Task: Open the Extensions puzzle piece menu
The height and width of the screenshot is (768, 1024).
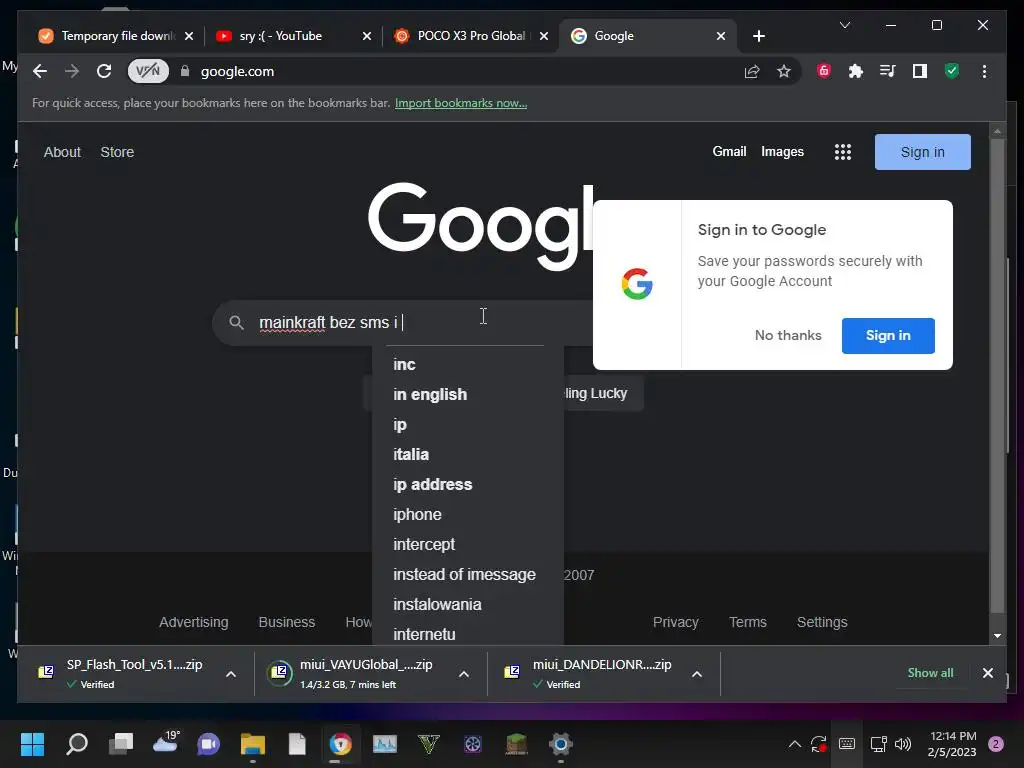Action: [856, 71]
